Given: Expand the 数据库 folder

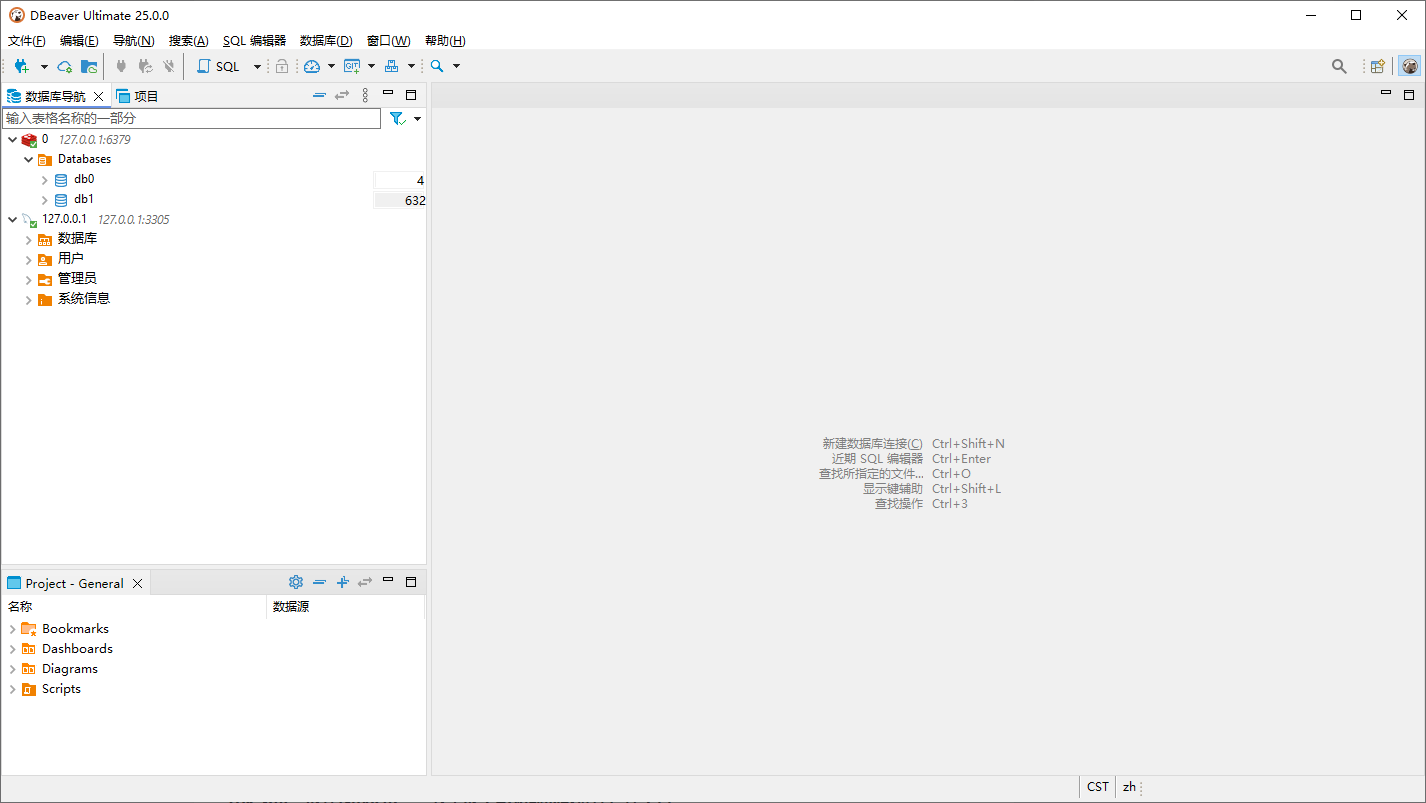Looking at the screenshot, I should click(28, 239).
